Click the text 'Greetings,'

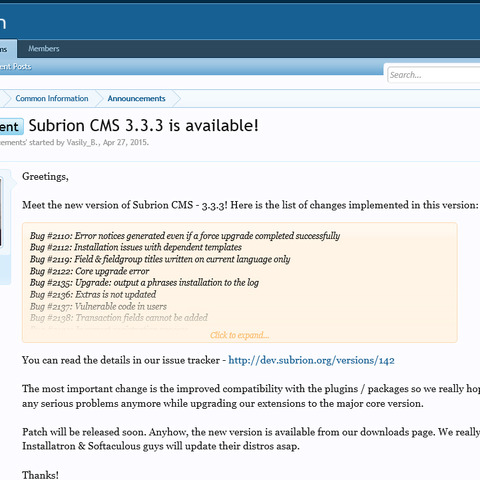click(45, 176)
